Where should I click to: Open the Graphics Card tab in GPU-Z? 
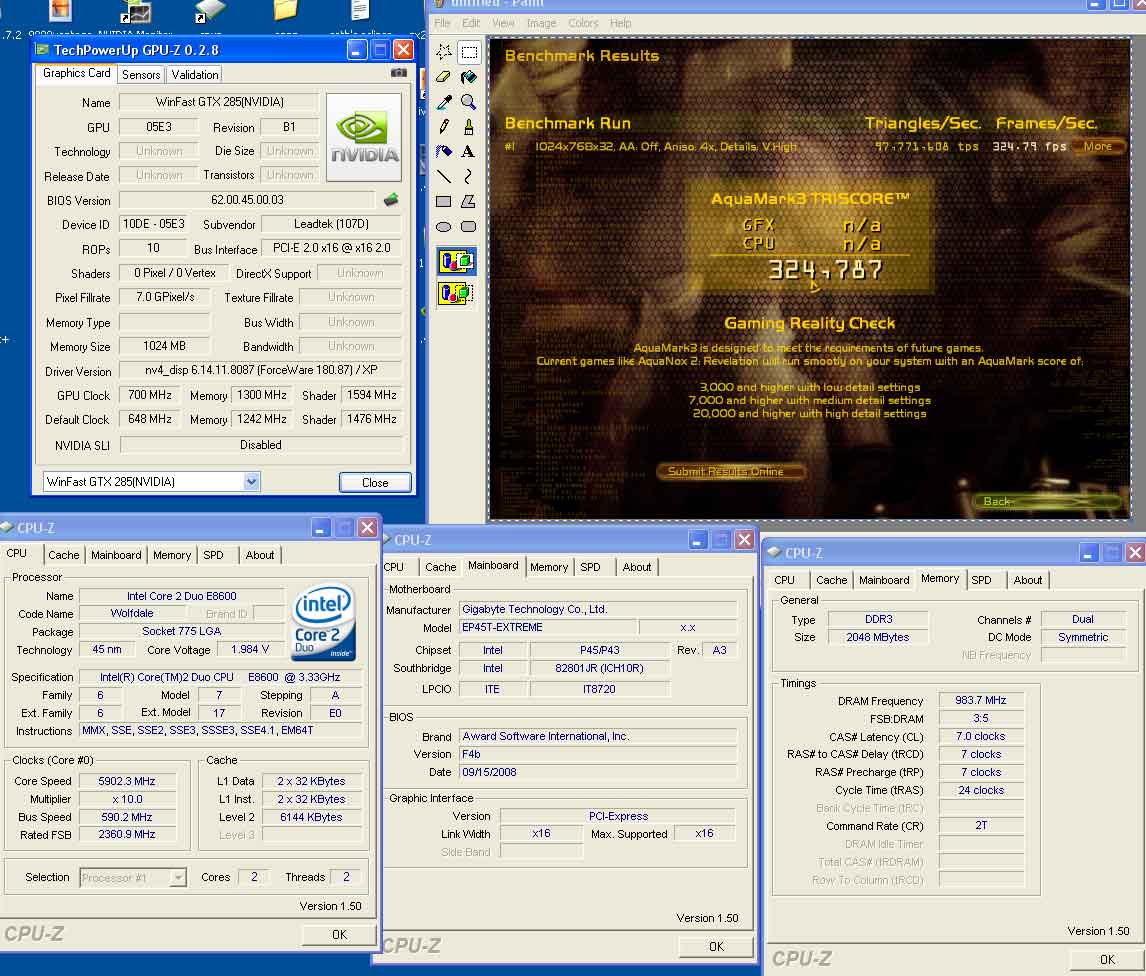pos(76,73)
